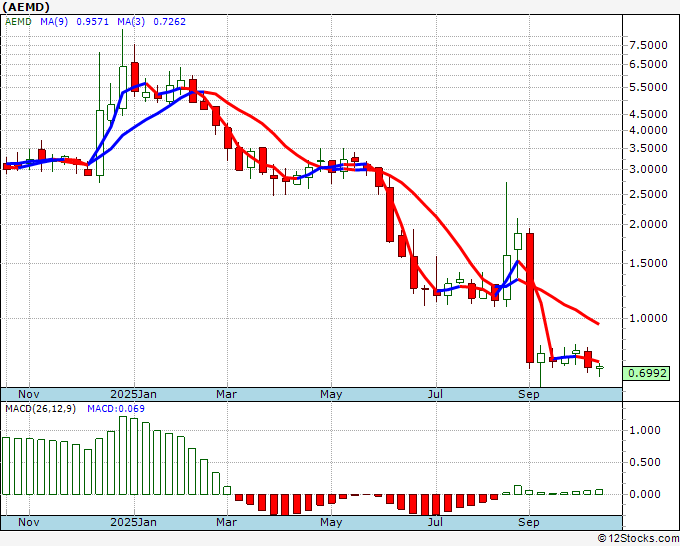The height and width of the screenshot is (546, 680).
Task: Click 2025Jan on the MACD time axis
Action: 134,522
